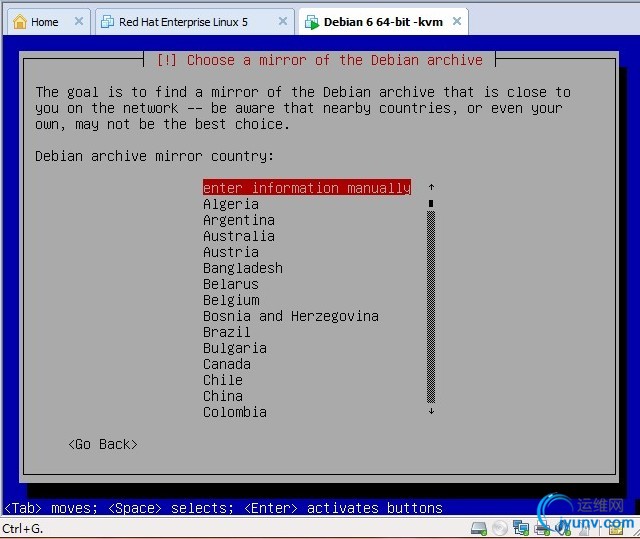Image resolution: width=640 pixels, height=539 pixels.
Task: Click the Debian 6 tab running VM icon
Action: [x=312, y=22]
